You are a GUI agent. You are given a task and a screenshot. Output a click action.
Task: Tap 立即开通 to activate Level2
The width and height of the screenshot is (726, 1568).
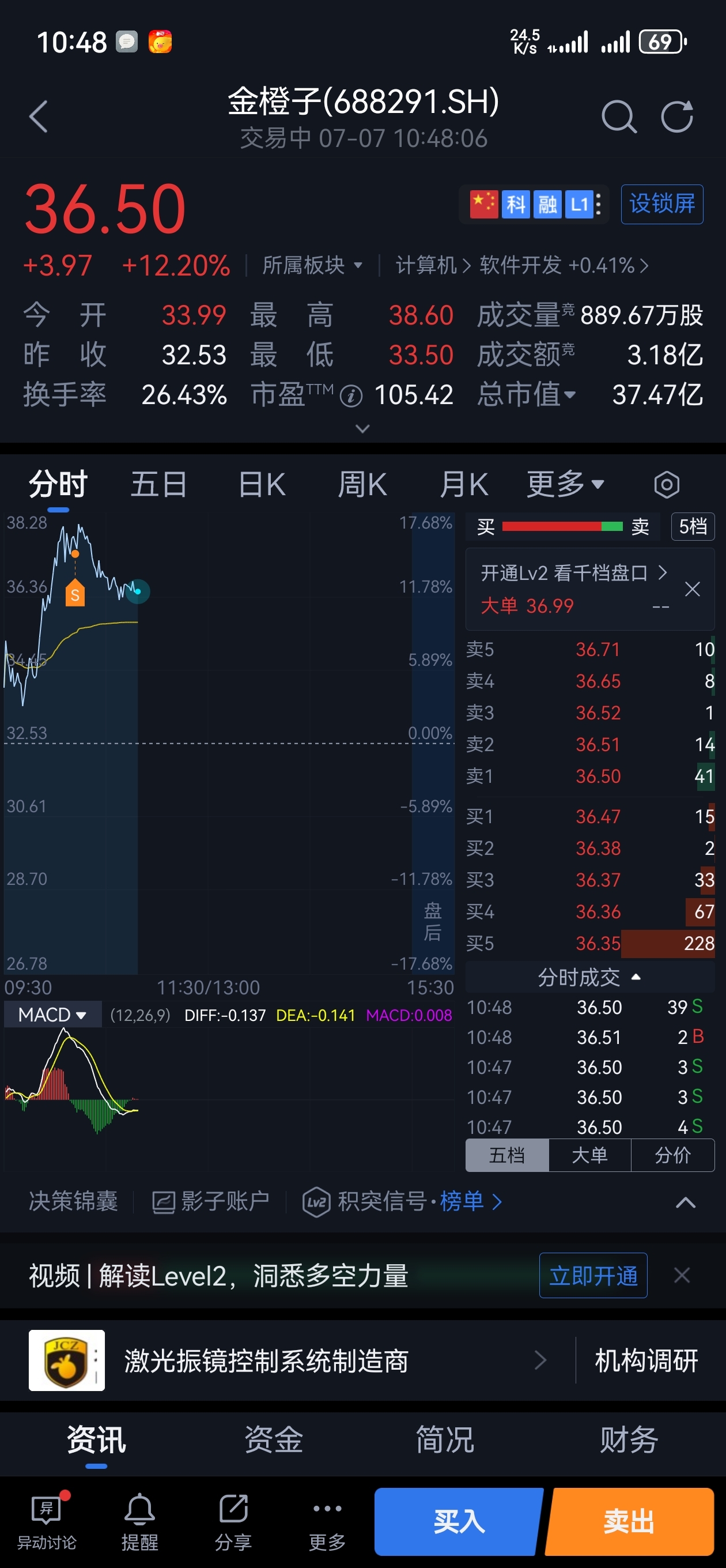click(593, 1275)
